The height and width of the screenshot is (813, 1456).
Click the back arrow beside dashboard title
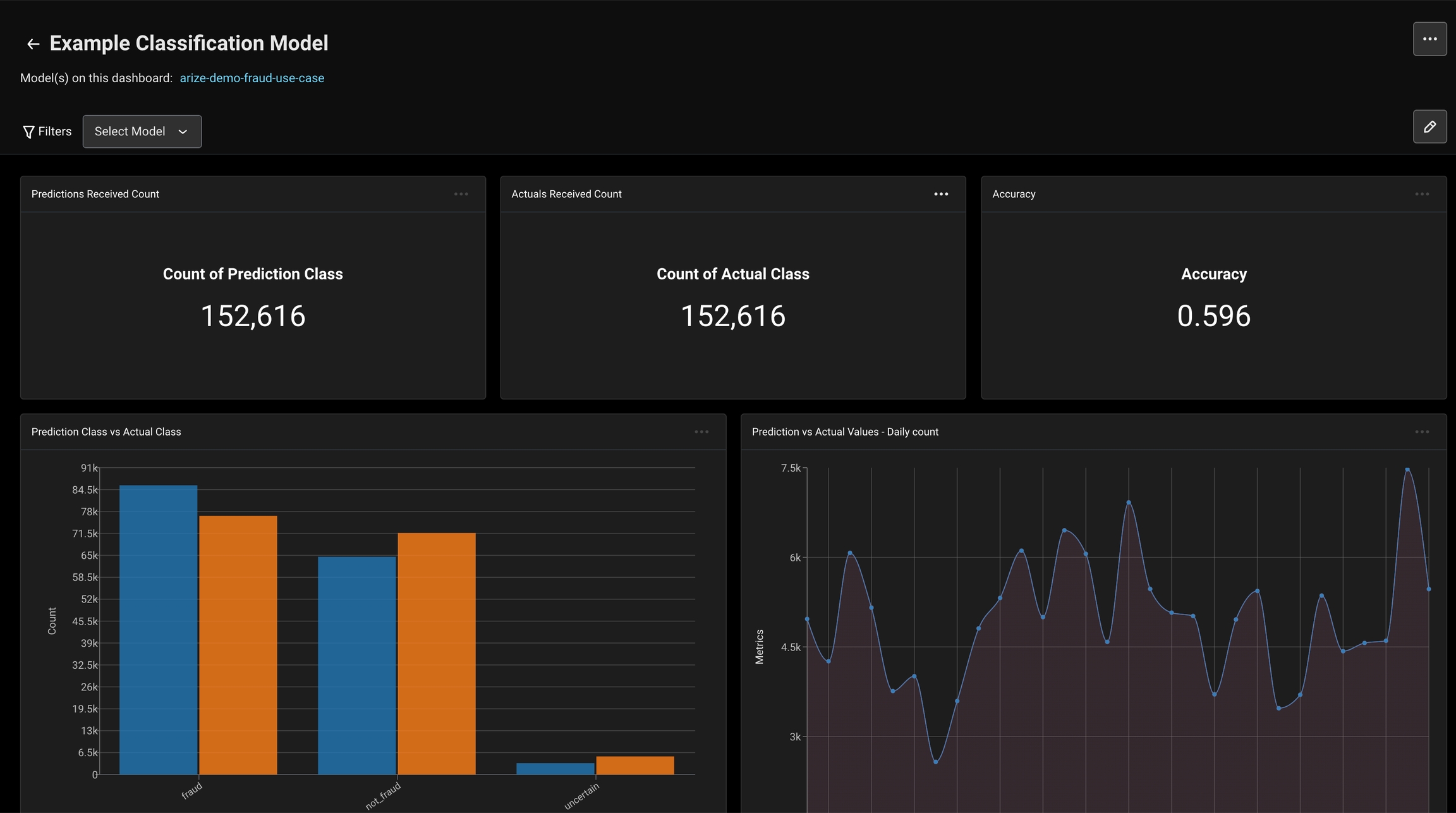click(33, 44)
